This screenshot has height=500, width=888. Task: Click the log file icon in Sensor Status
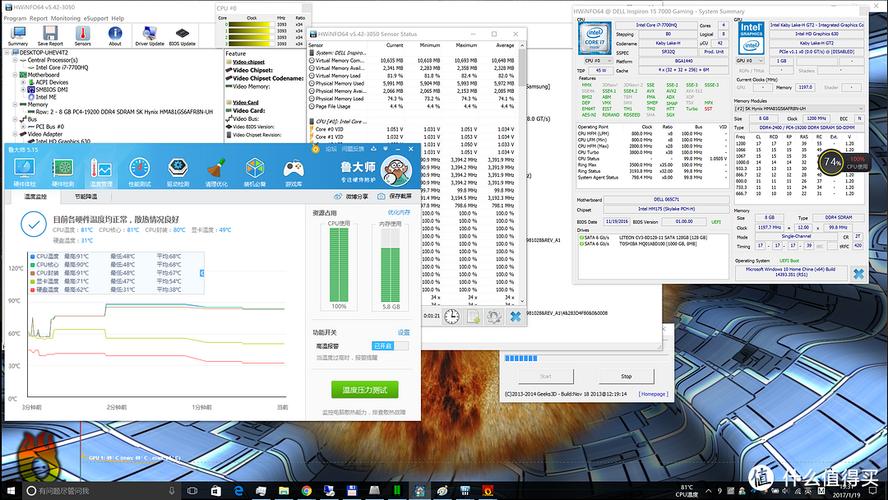[x=472, y=316]
